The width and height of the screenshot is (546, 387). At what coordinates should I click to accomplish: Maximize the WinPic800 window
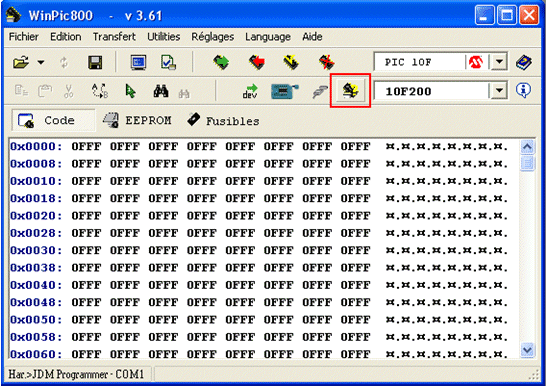tap(507, 16)
